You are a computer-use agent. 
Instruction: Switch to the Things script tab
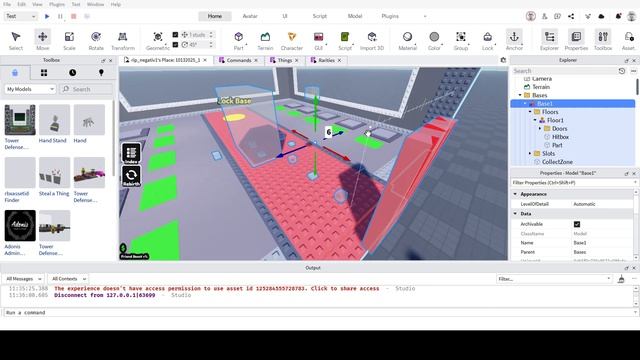(284, 60)
